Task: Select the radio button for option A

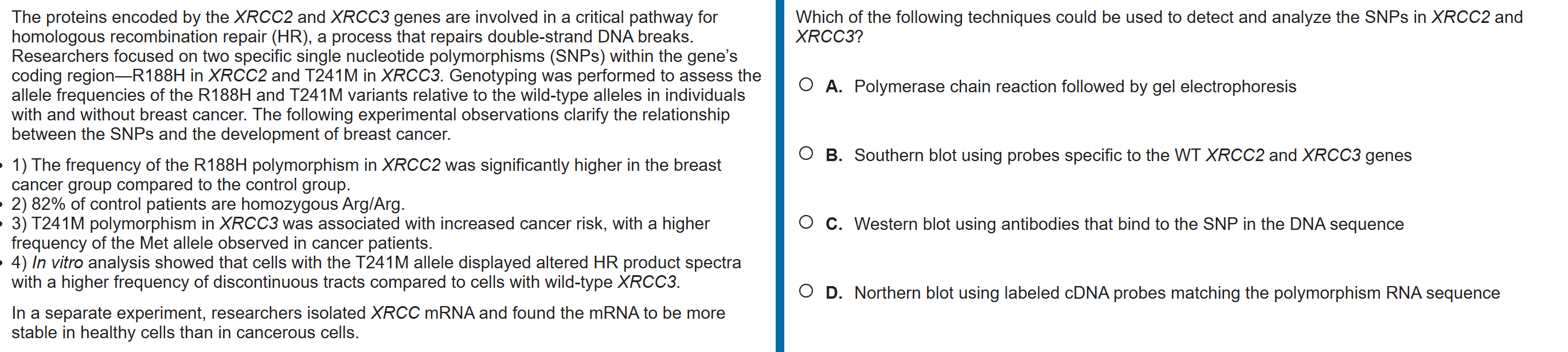Action: pyautogui.click(x=806, y=85)
